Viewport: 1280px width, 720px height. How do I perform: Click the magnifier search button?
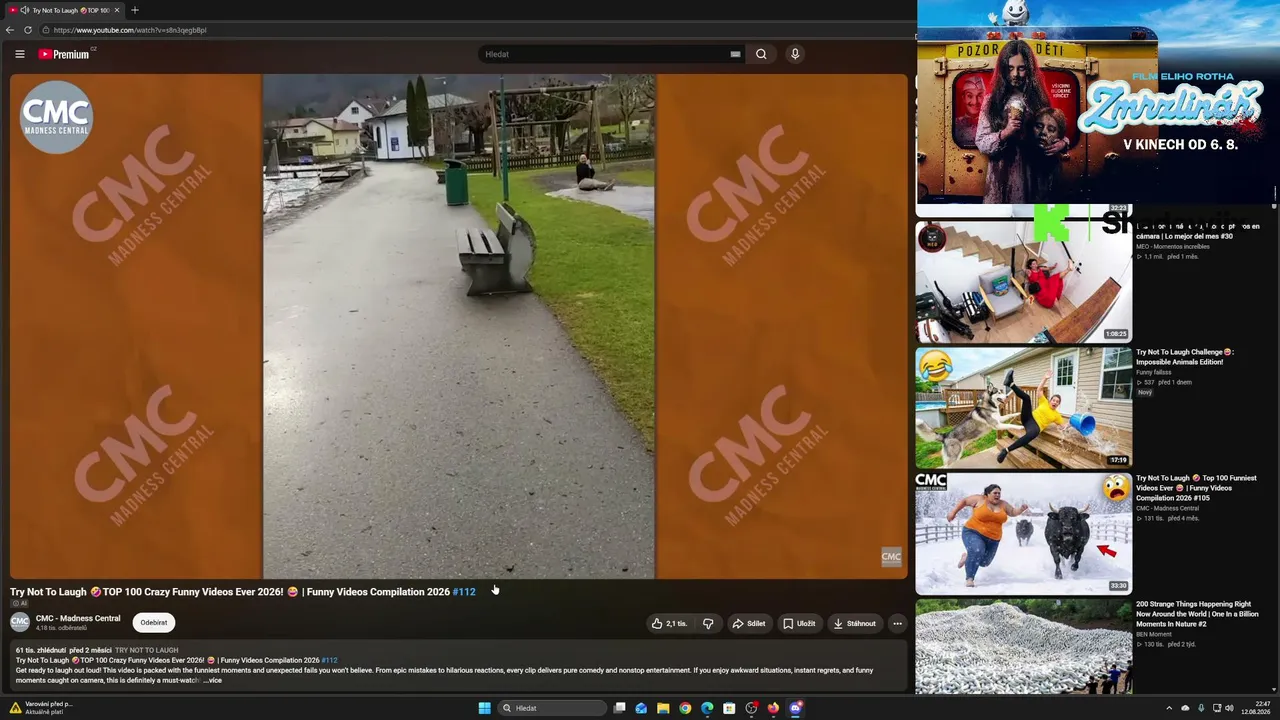pyautogui.click(x=761, y=54)
